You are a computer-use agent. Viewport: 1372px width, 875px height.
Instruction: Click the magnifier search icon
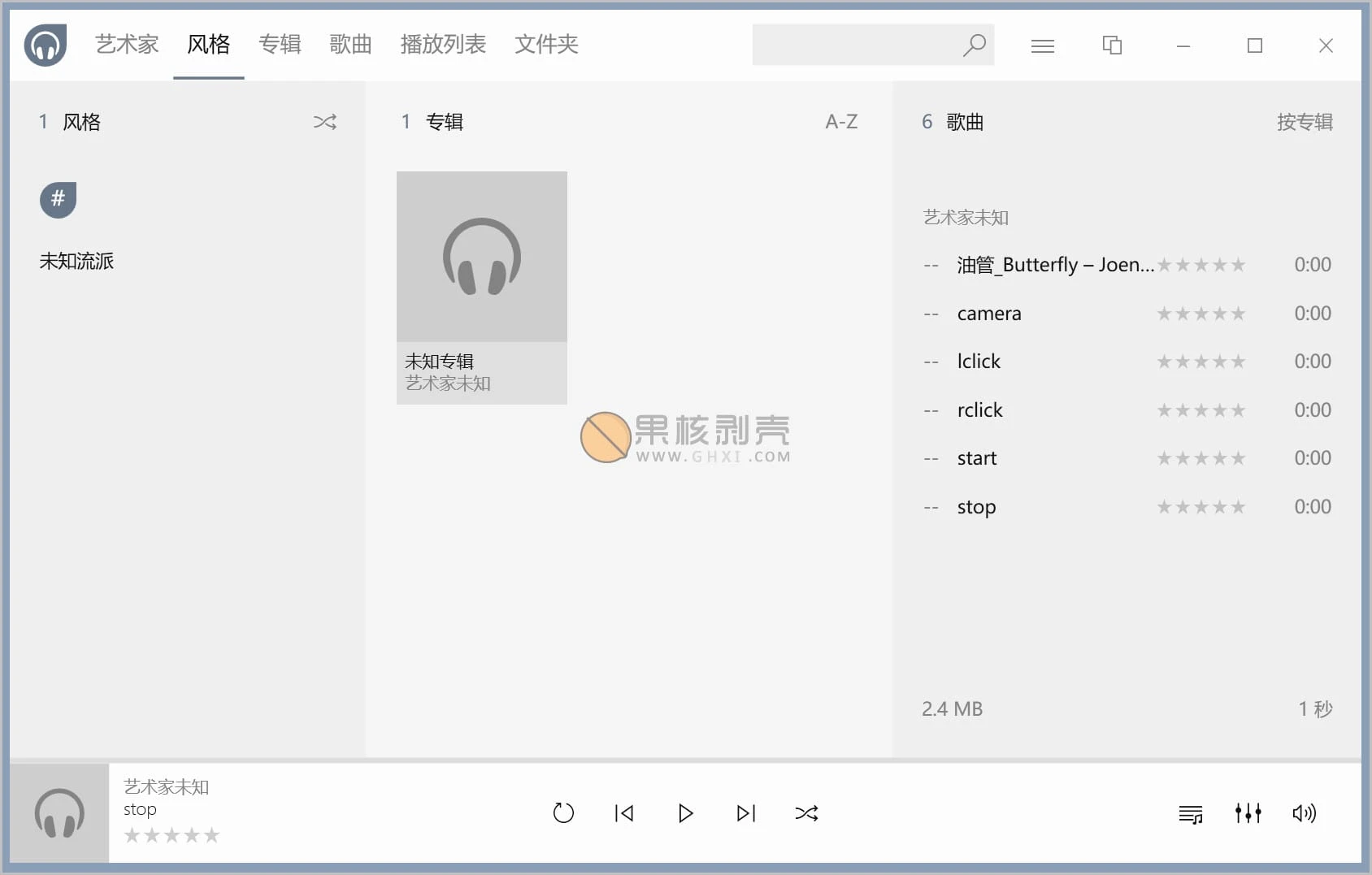coord(975,45)
